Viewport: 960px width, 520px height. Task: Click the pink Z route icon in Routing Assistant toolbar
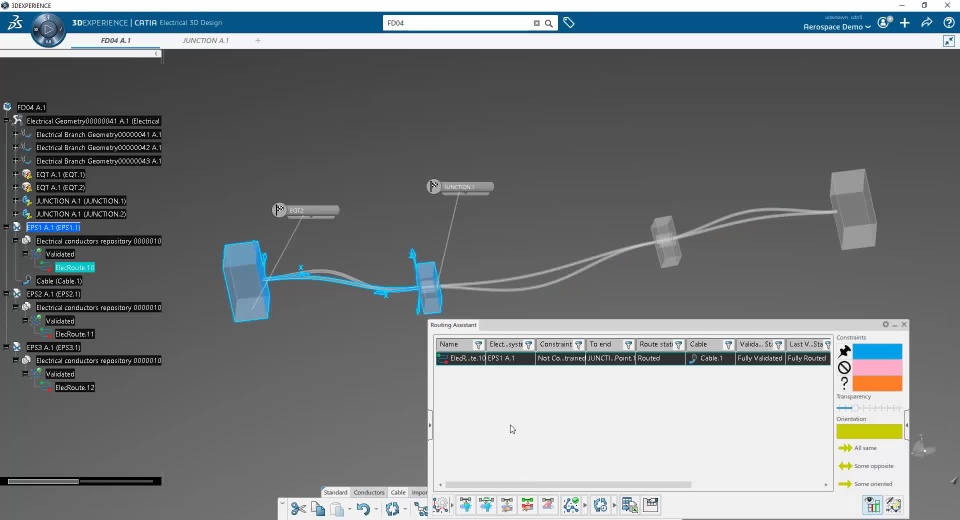click(548, 505)
